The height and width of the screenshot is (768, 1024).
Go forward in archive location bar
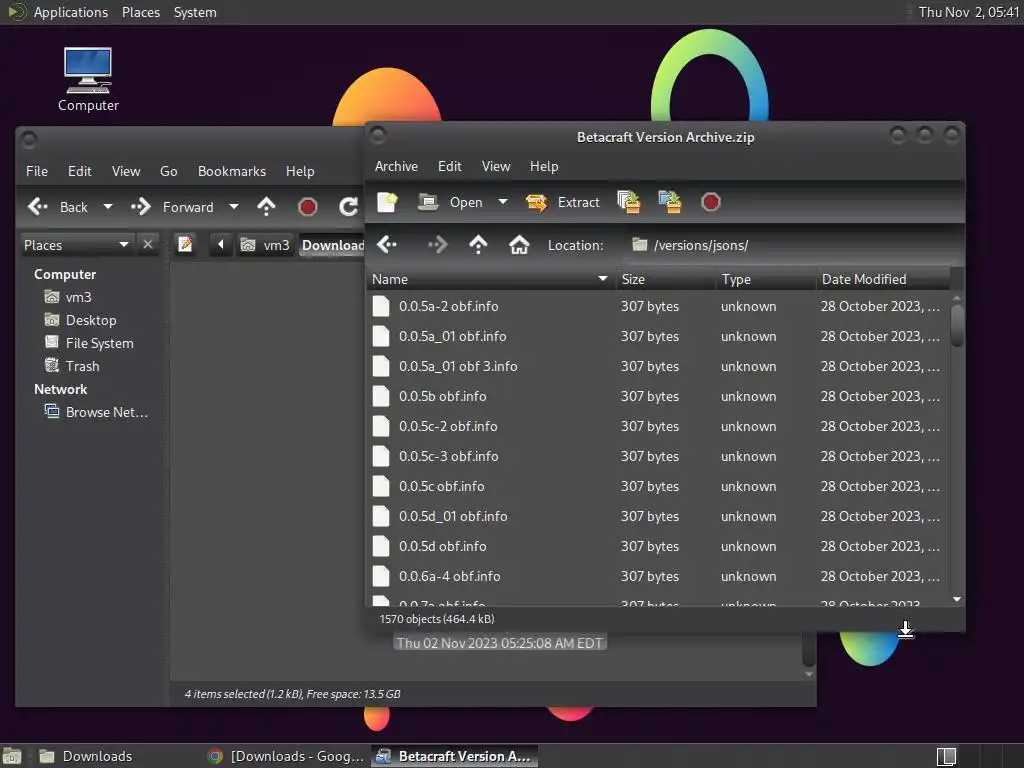pyautogui.click(x=438, y=245)
